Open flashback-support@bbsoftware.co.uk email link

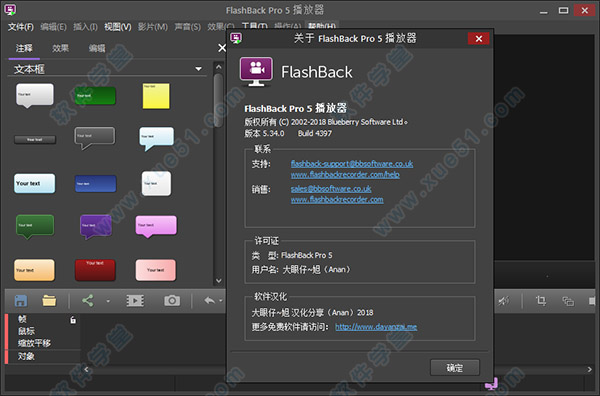pos(352,164)
